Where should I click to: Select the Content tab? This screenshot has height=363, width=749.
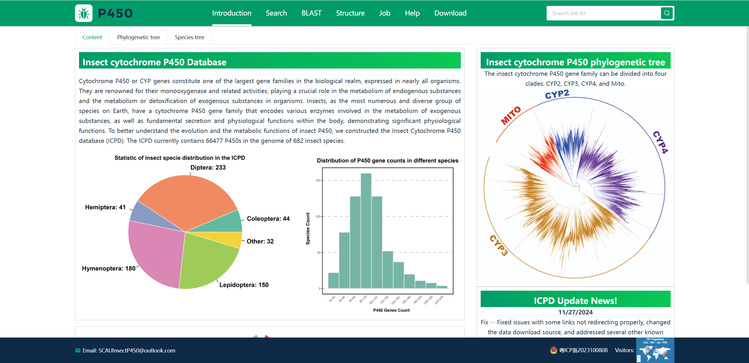point(92,37)
